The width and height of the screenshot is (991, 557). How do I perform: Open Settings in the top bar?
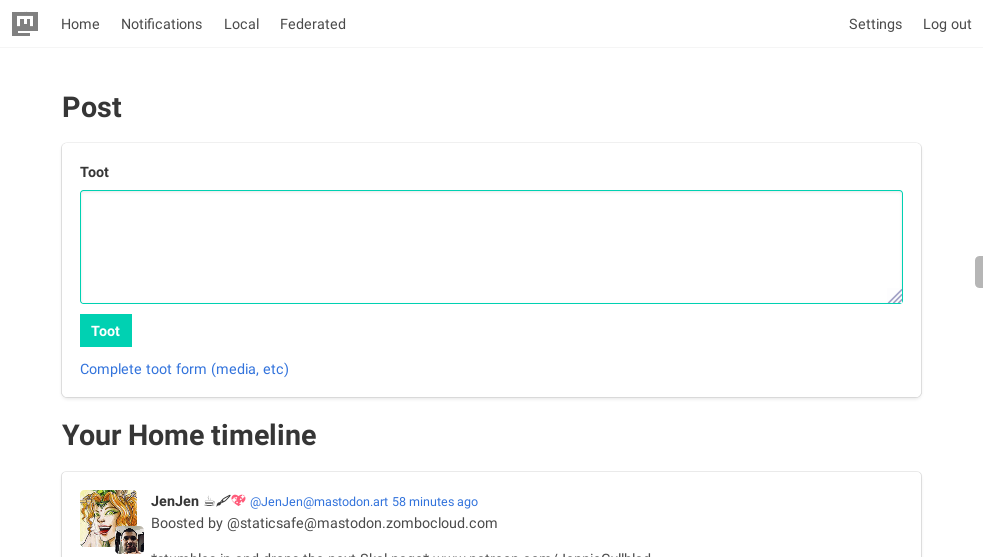pyautogui.click(x=875, y=24)
